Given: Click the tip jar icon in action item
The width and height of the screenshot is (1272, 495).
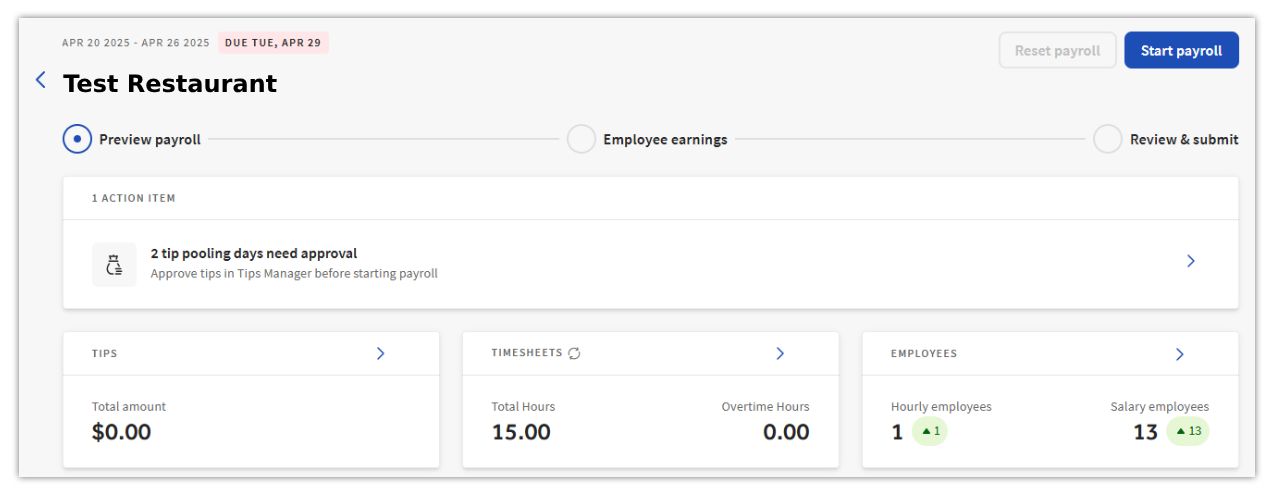Looking at the screenshot, I should click(x=114, y=264).
